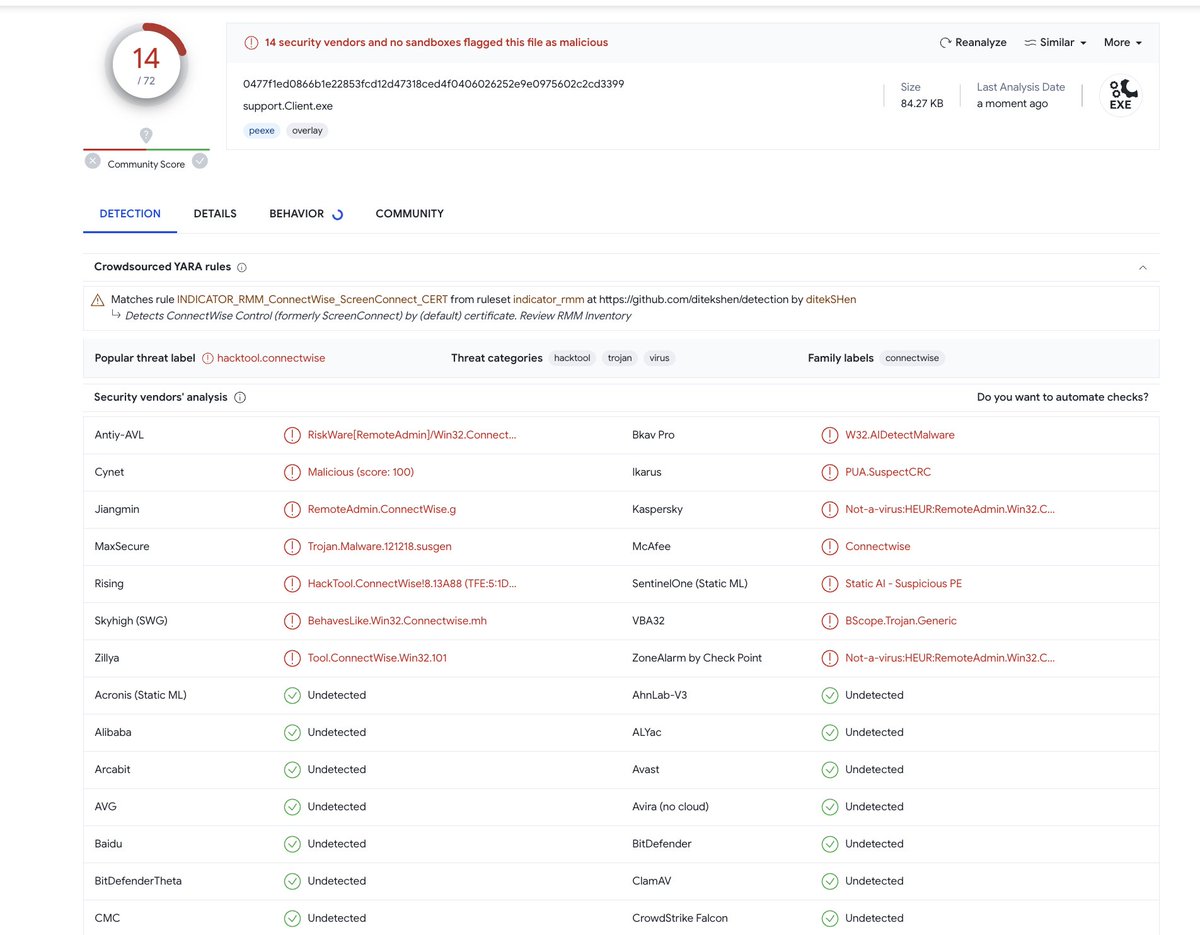Click the red alert icon for VBA32
This screenshot has width=1200, height=935.
tap(829, 621)
